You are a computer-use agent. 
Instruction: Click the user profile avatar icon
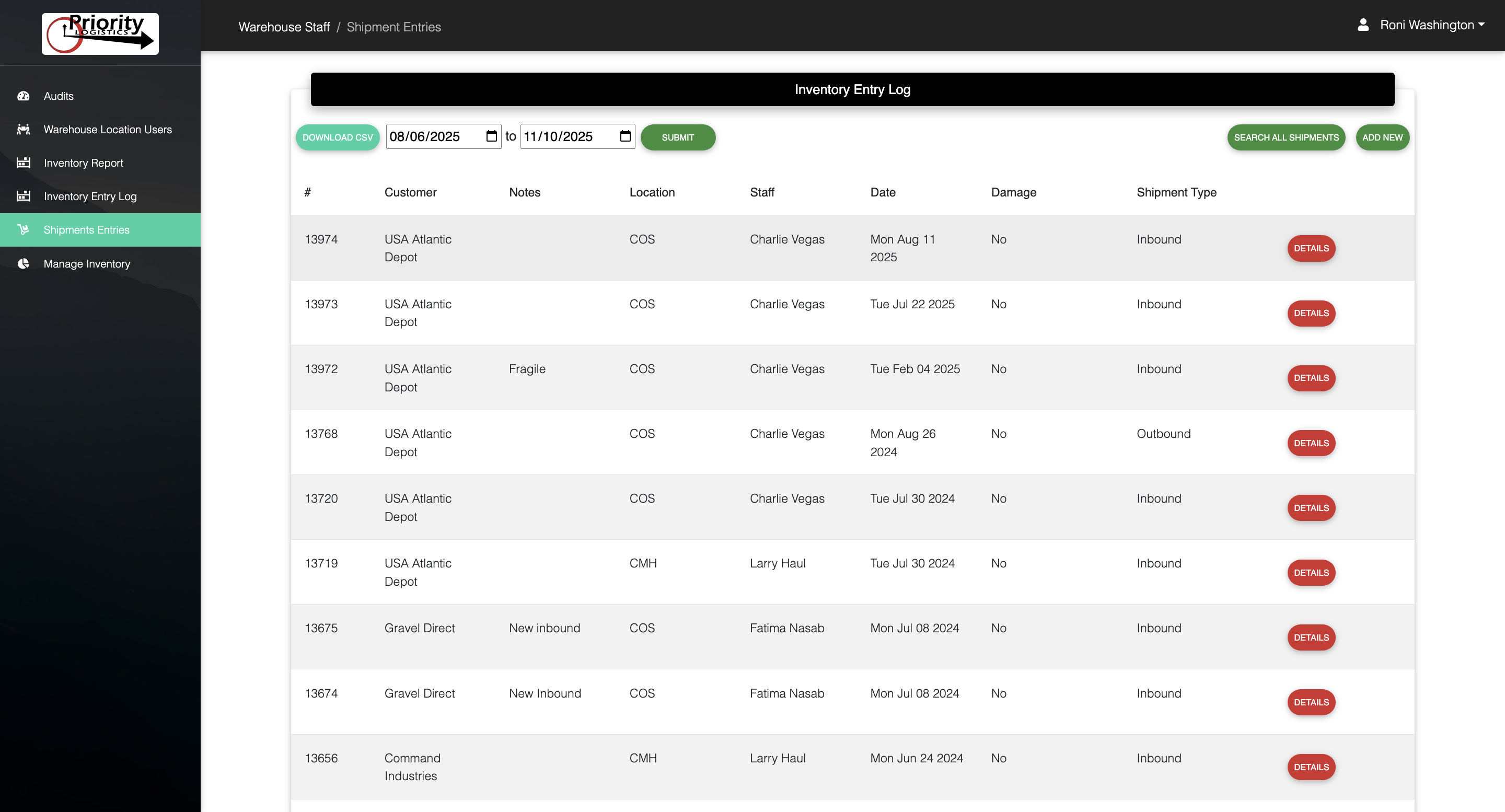point(1363,25)
